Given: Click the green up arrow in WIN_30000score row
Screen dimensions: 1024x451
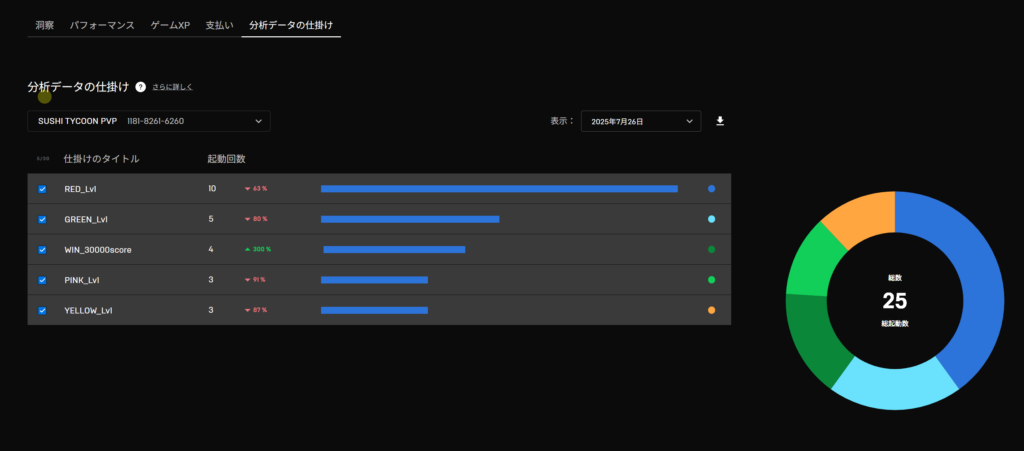Looking at the screenshot, I should tap(247, 249).
